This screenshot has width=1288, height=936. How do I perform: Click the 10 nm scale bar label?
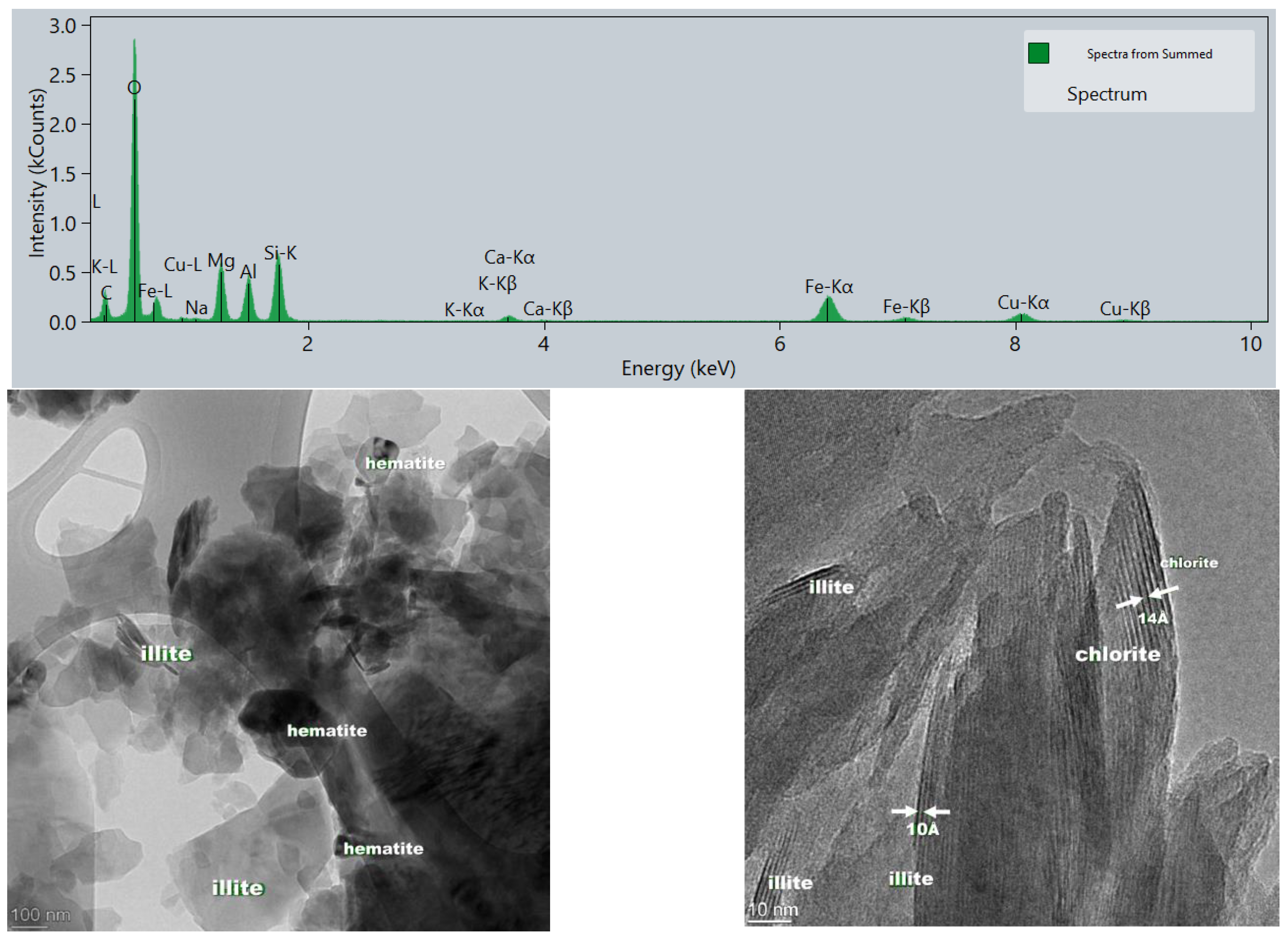pos(773,910)
